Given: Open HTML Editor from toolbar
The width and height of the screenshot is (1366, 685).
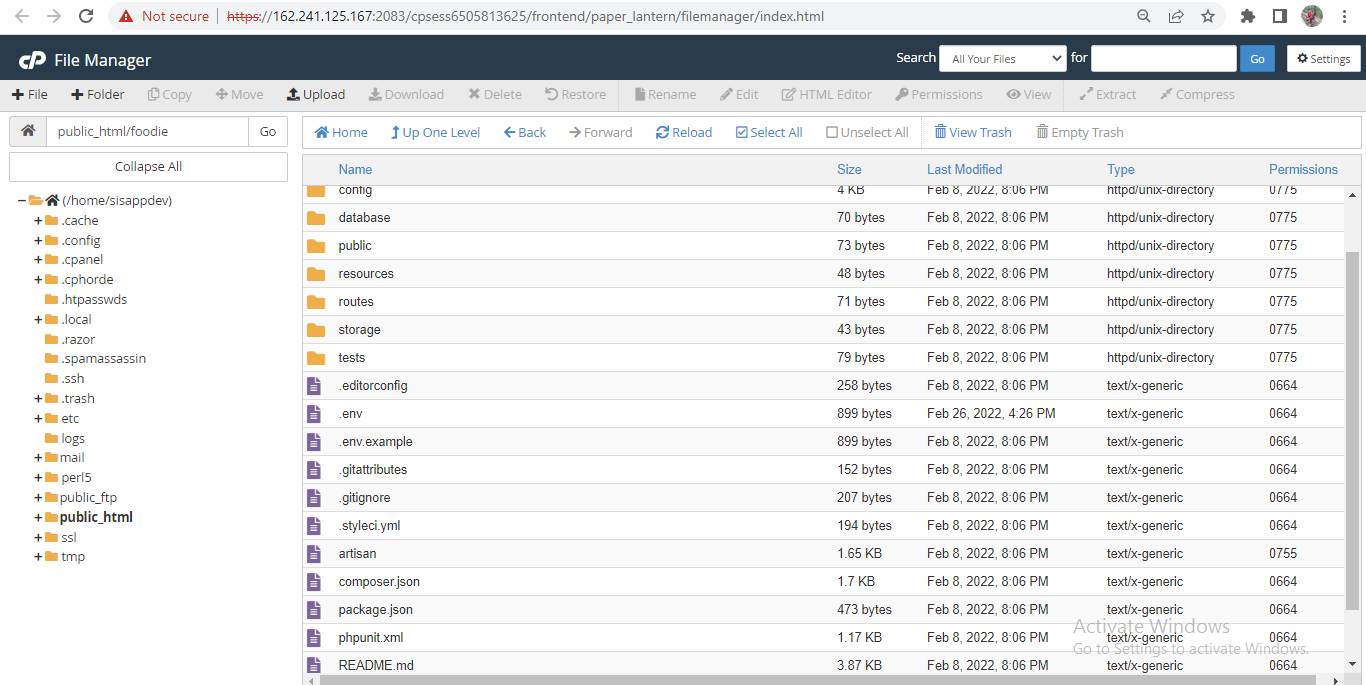Looking at the screenshot, I should coord(827,94).
